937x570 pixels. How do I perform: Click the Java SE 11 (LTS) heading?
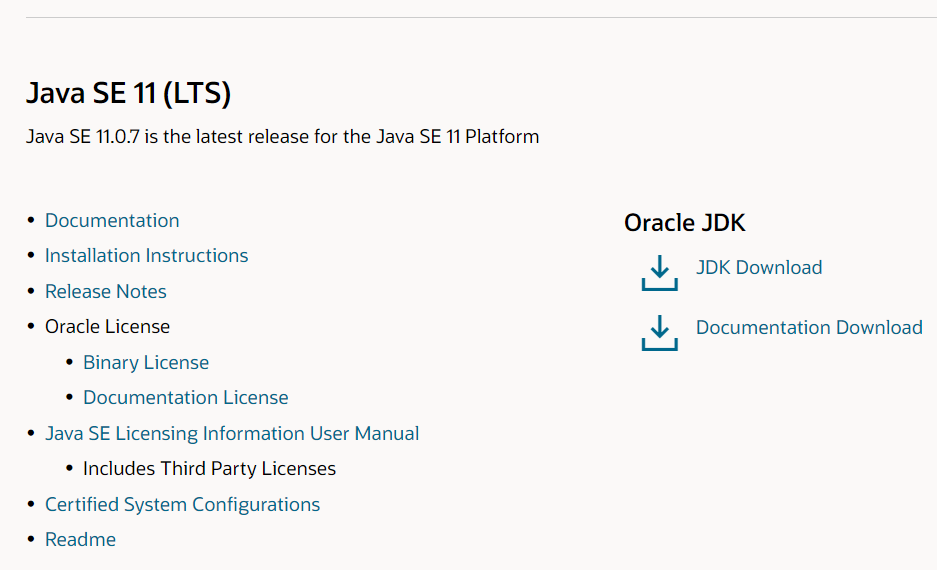(128, 93)
